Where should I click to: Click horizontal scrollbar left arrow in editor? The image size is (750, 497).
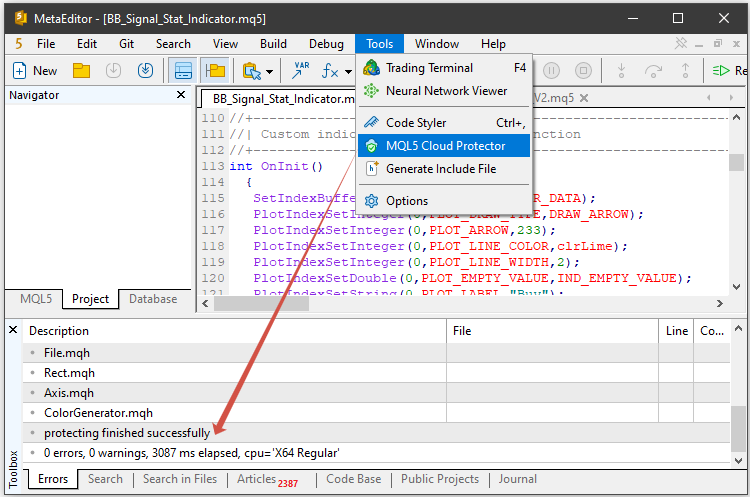[205, 304]
